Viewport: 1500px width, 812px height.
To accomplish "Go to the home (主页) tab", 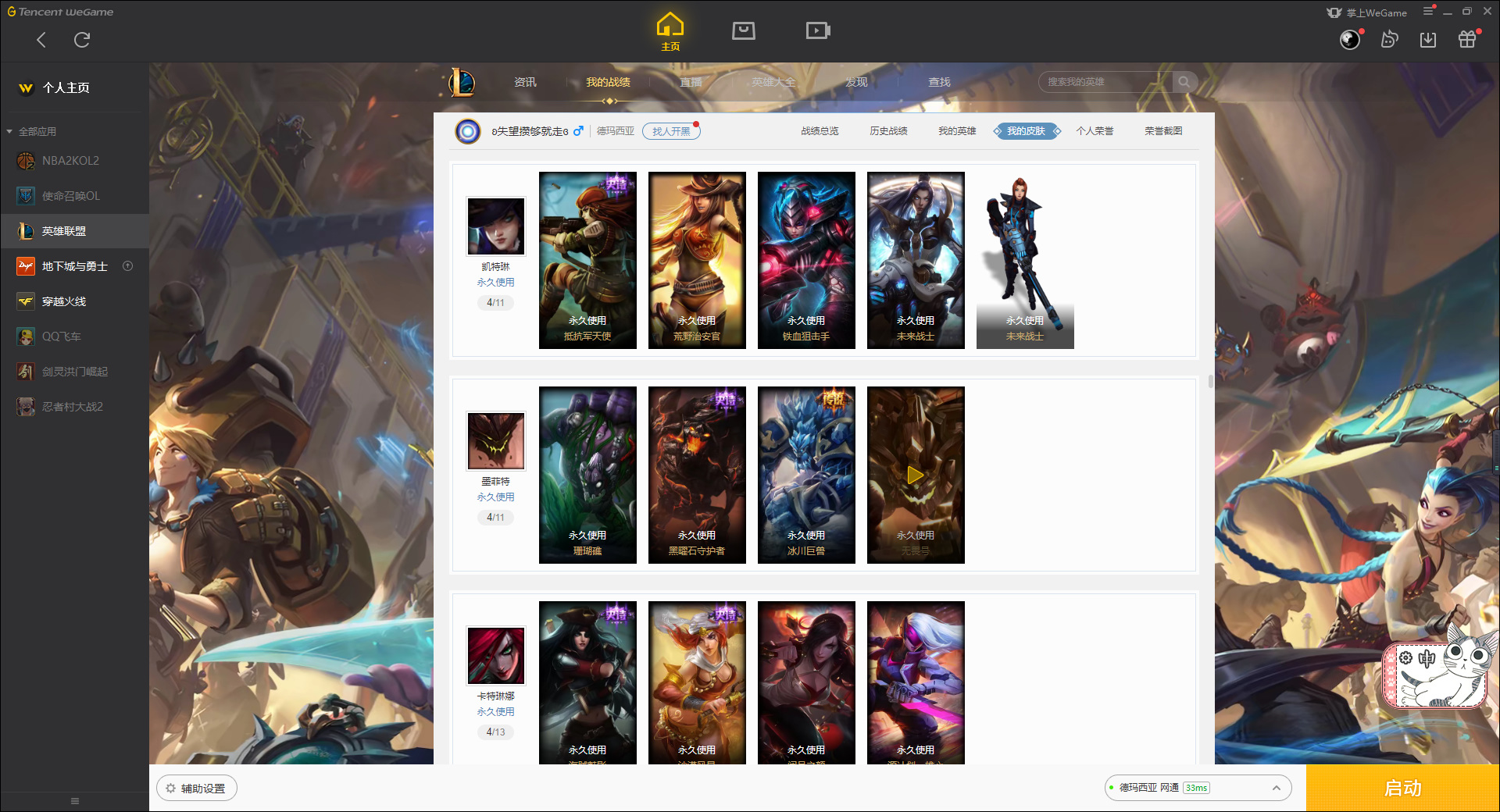I will (x=670, y=32).
